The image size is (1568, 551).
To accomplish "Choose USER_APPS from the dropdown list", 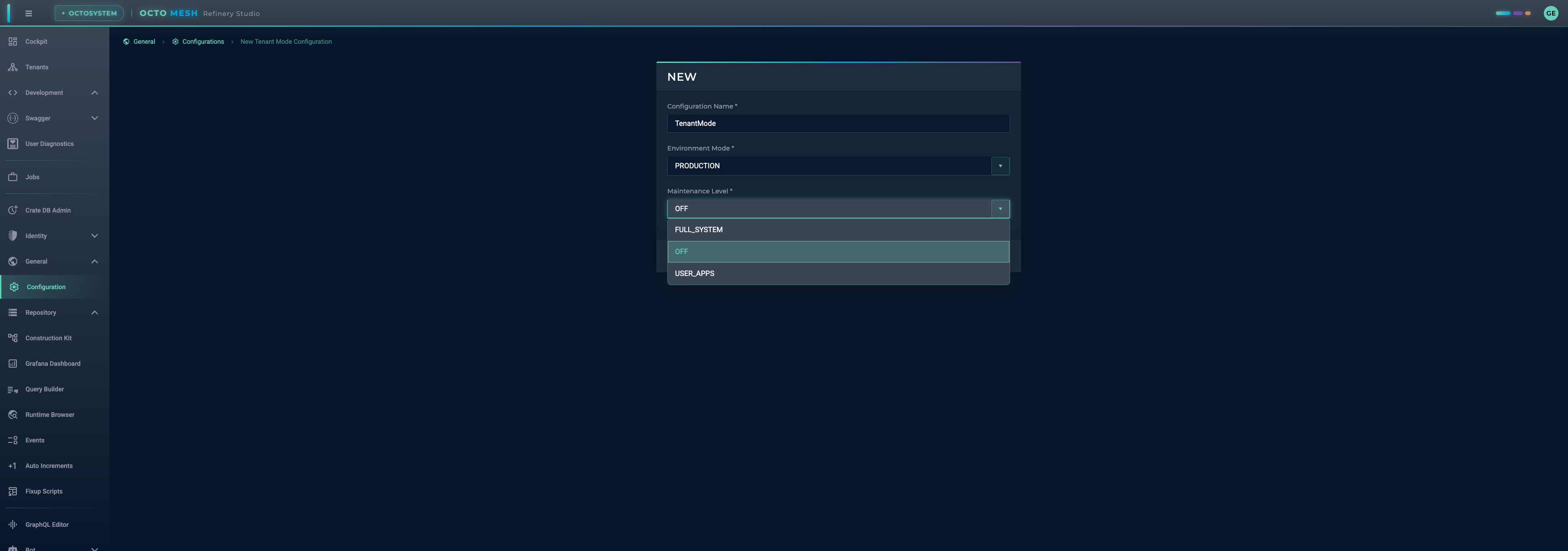I will 838,273.
